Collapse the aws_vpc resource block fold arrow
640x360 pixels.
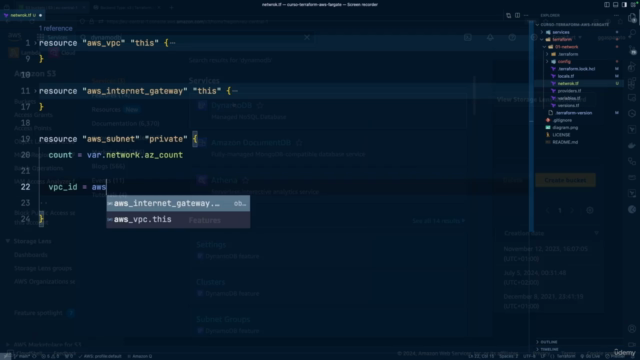click(35, 43)
